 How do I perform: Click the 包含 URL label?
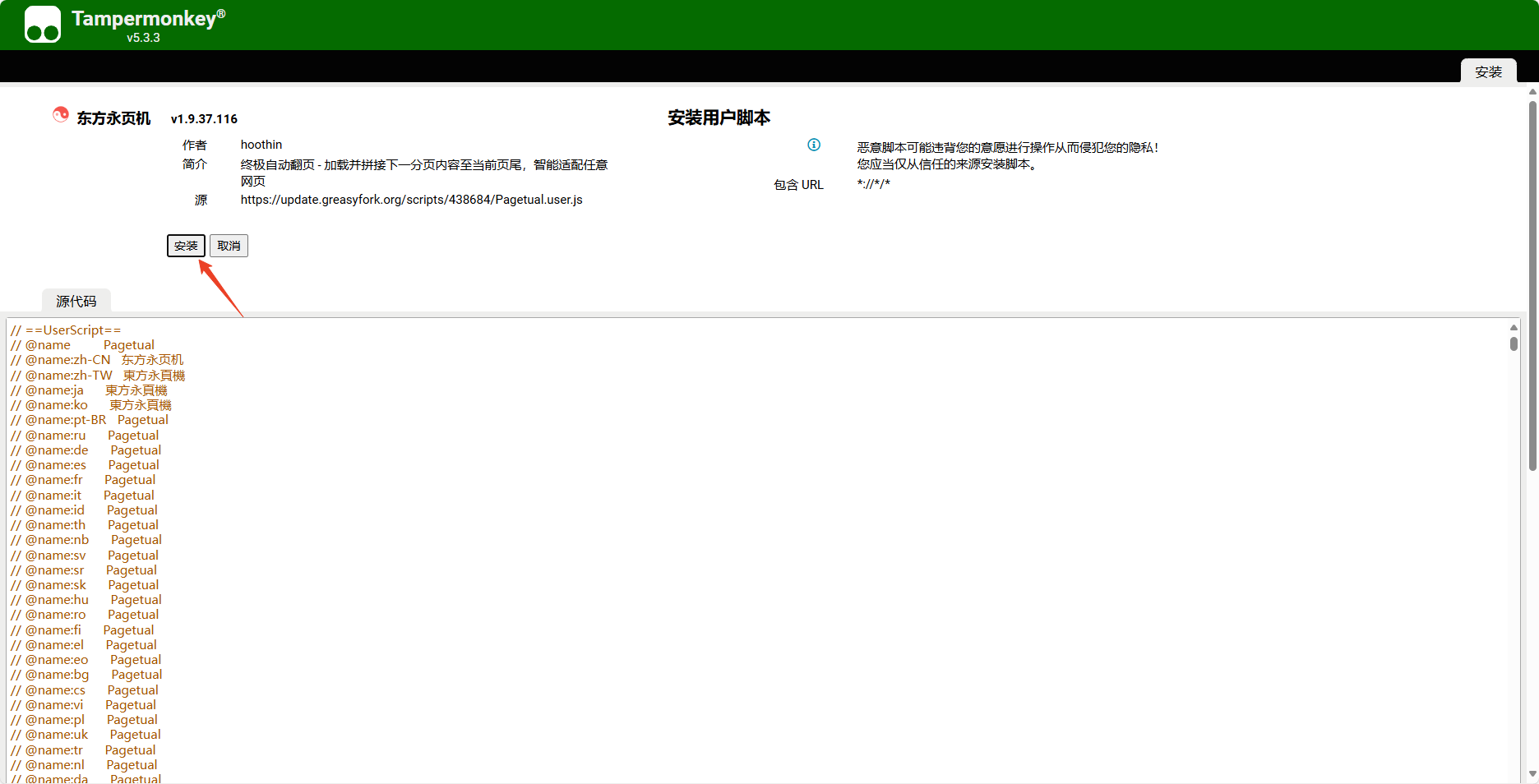[x=798, y=184]
